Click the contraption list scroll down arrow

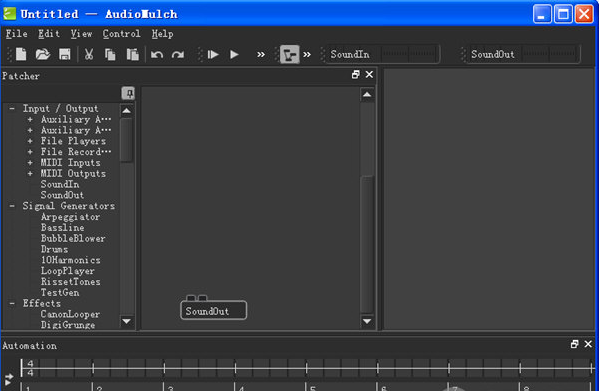click(126, 321)
